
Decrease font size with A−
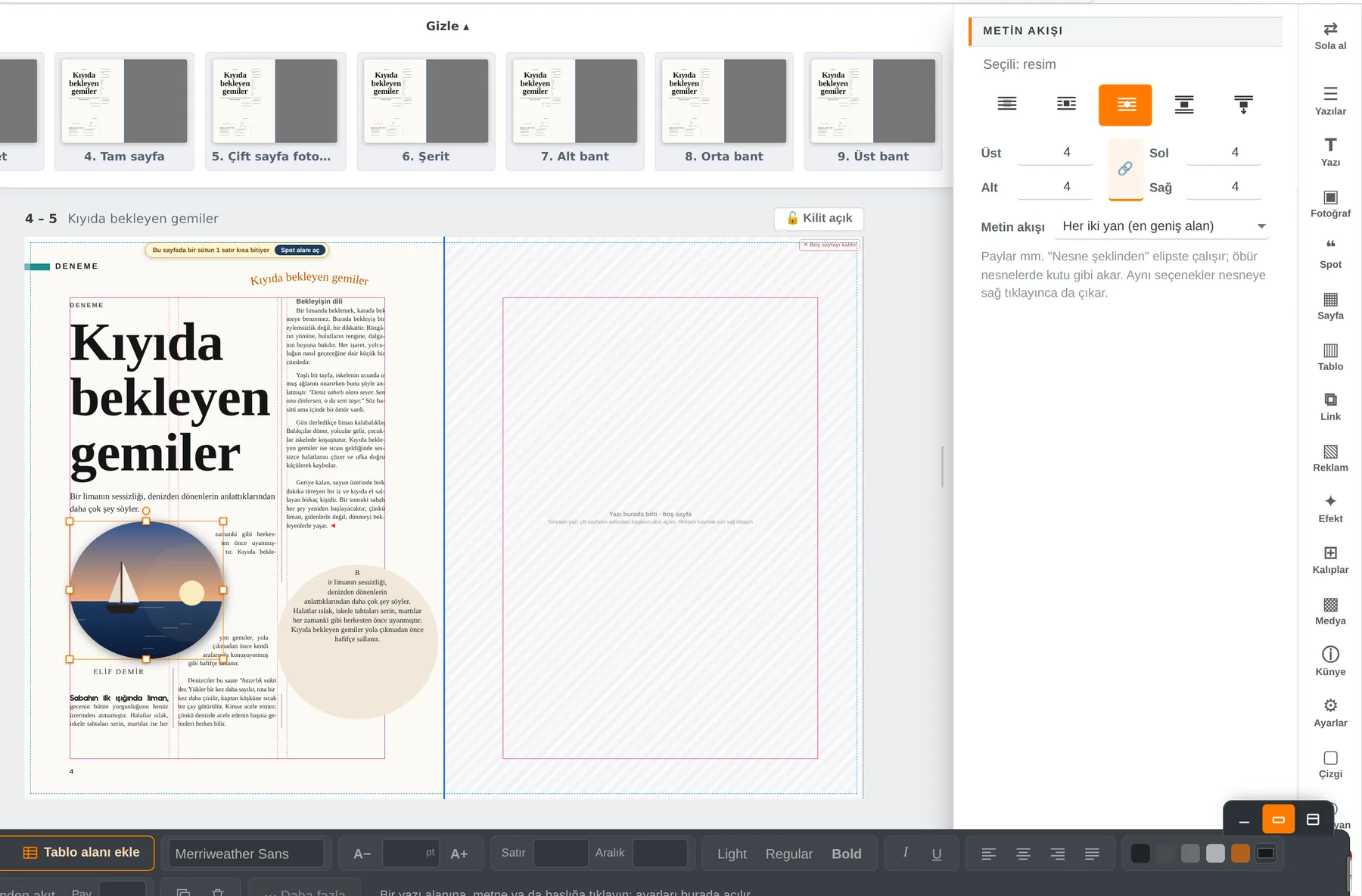pyautogui.click(x=362, y=854)
